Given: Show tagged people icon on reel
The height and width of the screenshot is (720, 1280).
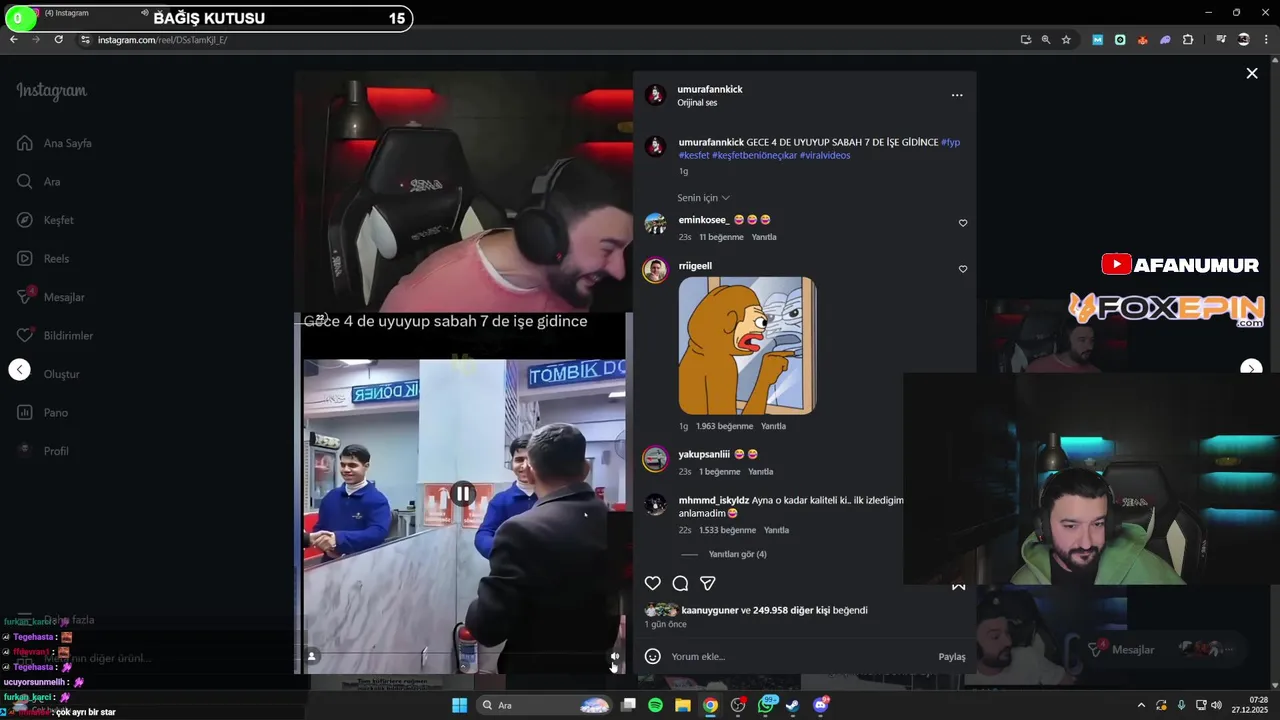Looking at the screenshot, I should pos(312,657).
